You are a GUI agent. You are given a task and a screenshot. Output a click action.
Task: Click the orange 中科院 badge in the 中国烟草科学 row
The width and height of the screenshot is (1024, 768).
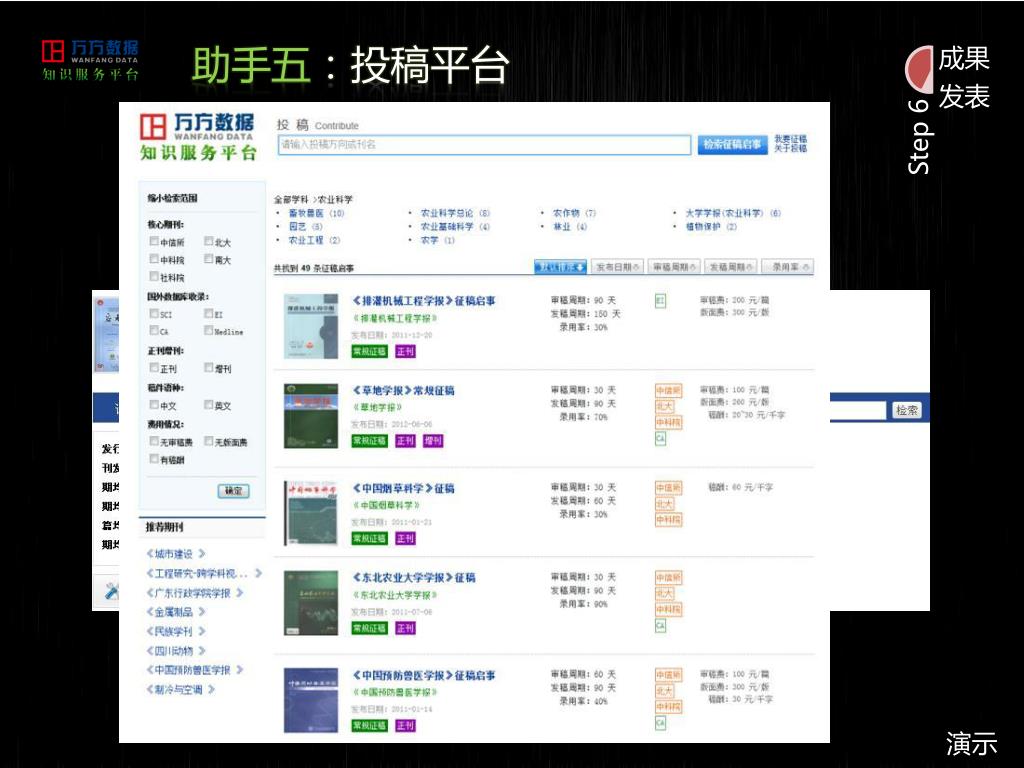click(668, 520)
